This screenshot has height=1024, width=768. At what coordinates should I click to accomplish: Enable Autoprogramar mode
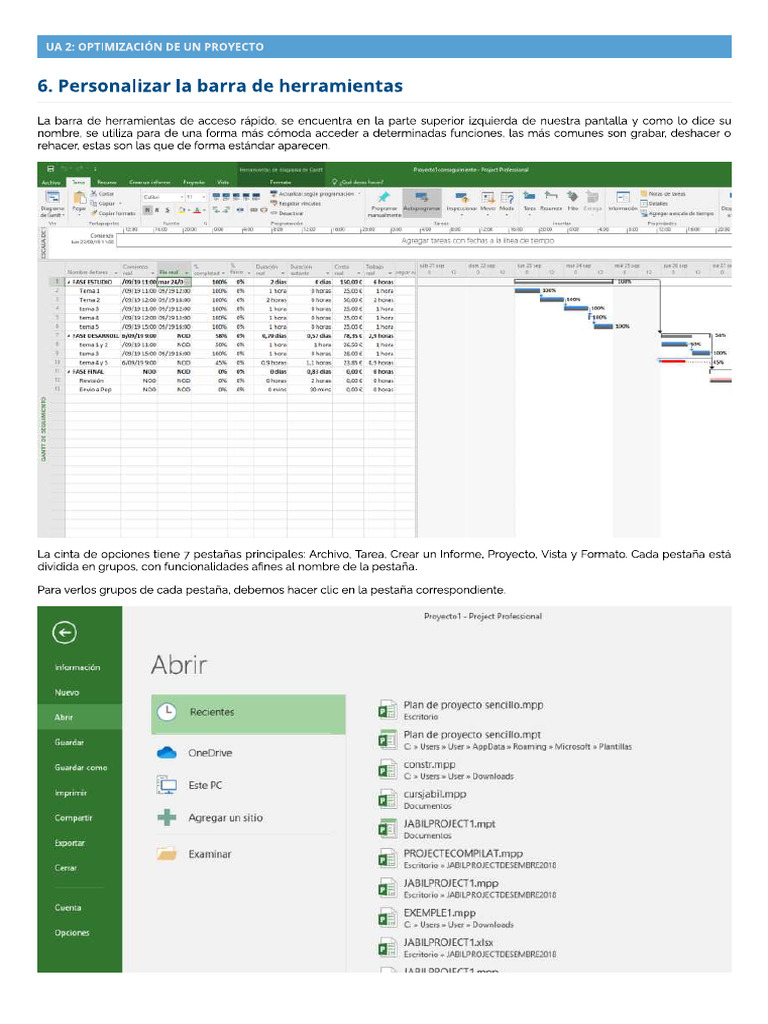[422, 202]
